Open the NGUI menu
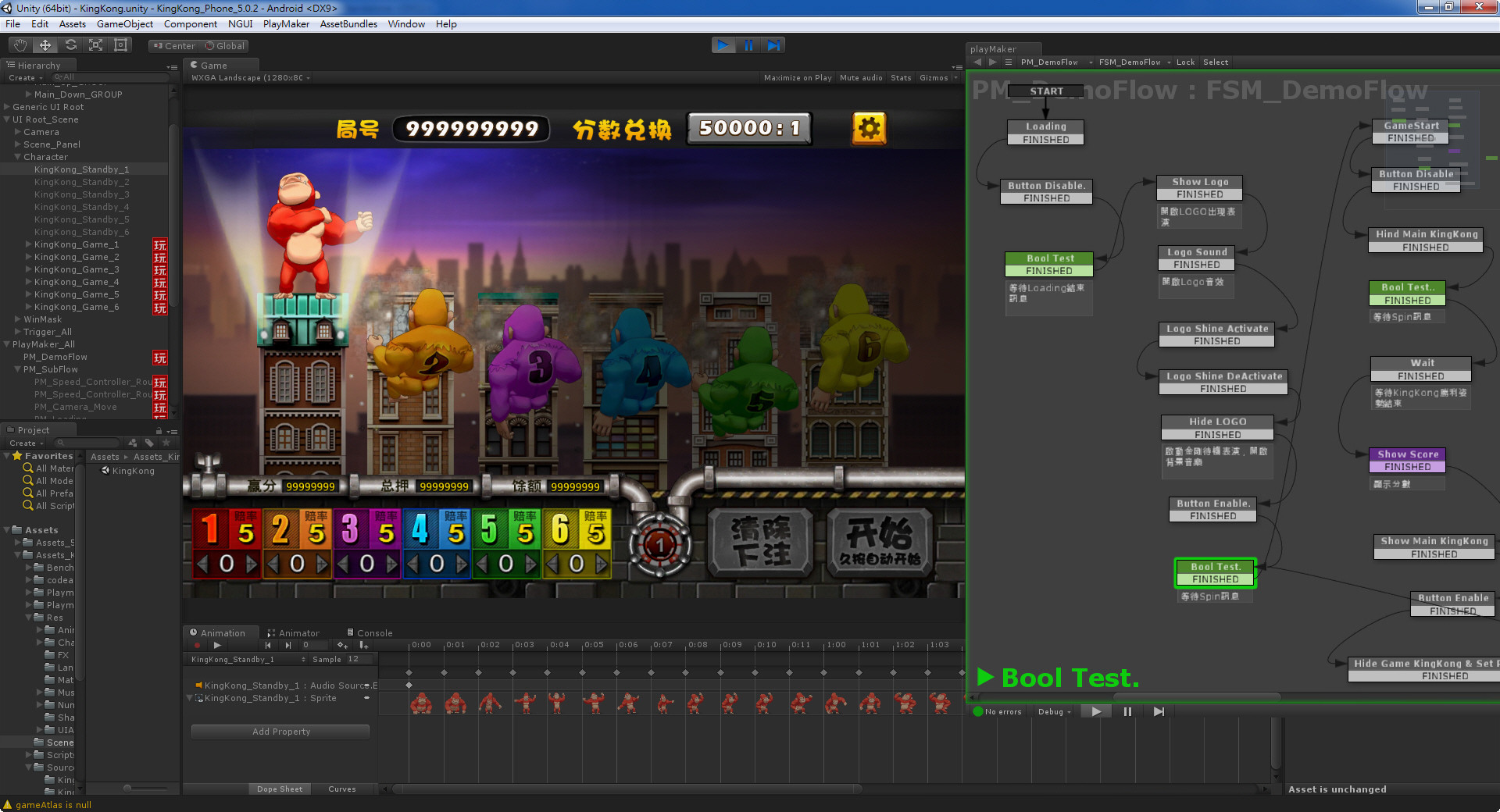1500x812 pixels. (240, 24)
